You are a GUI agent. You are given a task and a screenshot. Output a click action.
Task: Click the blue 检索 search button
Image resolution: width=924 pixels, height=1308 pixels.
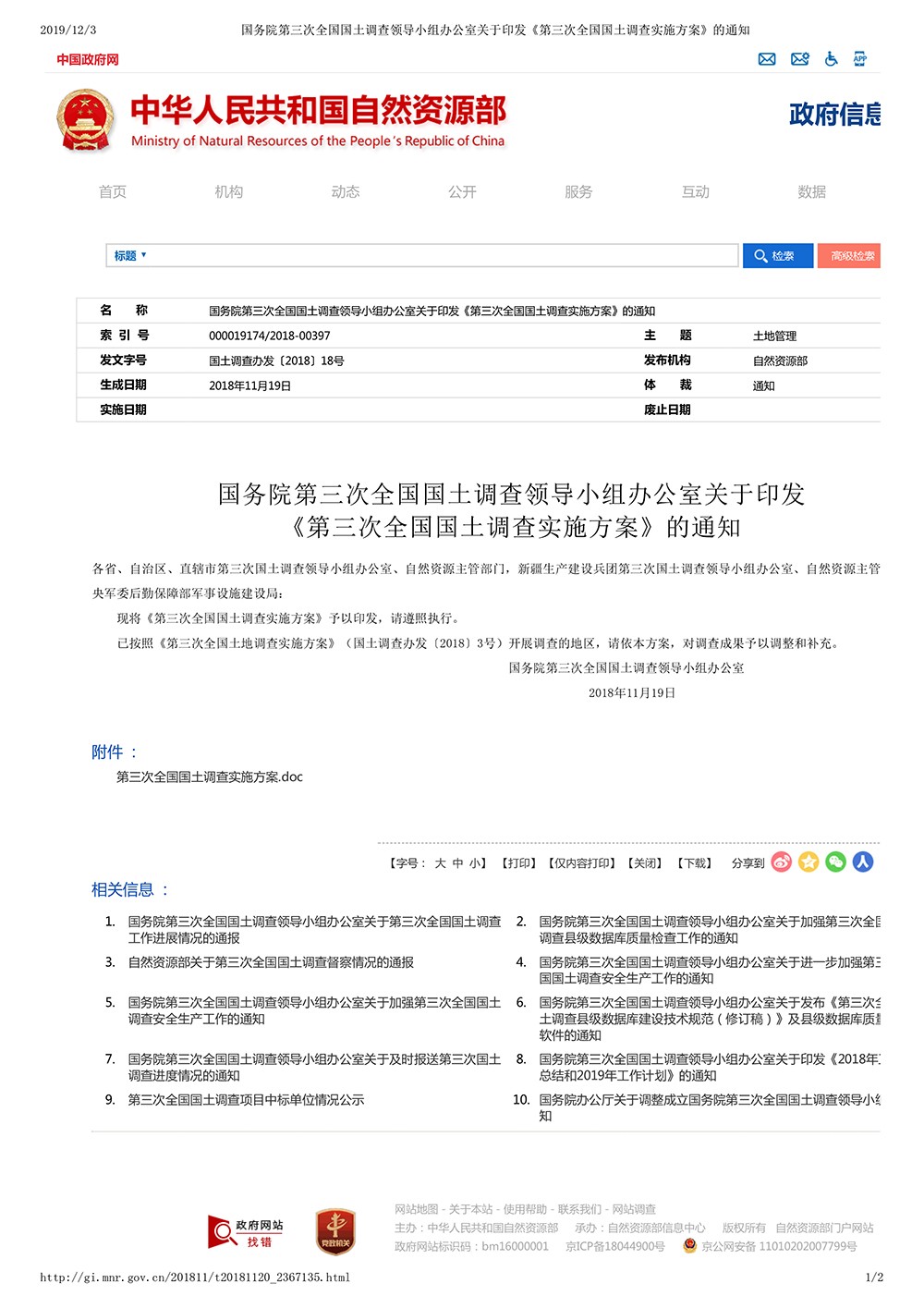pos(778,256)
